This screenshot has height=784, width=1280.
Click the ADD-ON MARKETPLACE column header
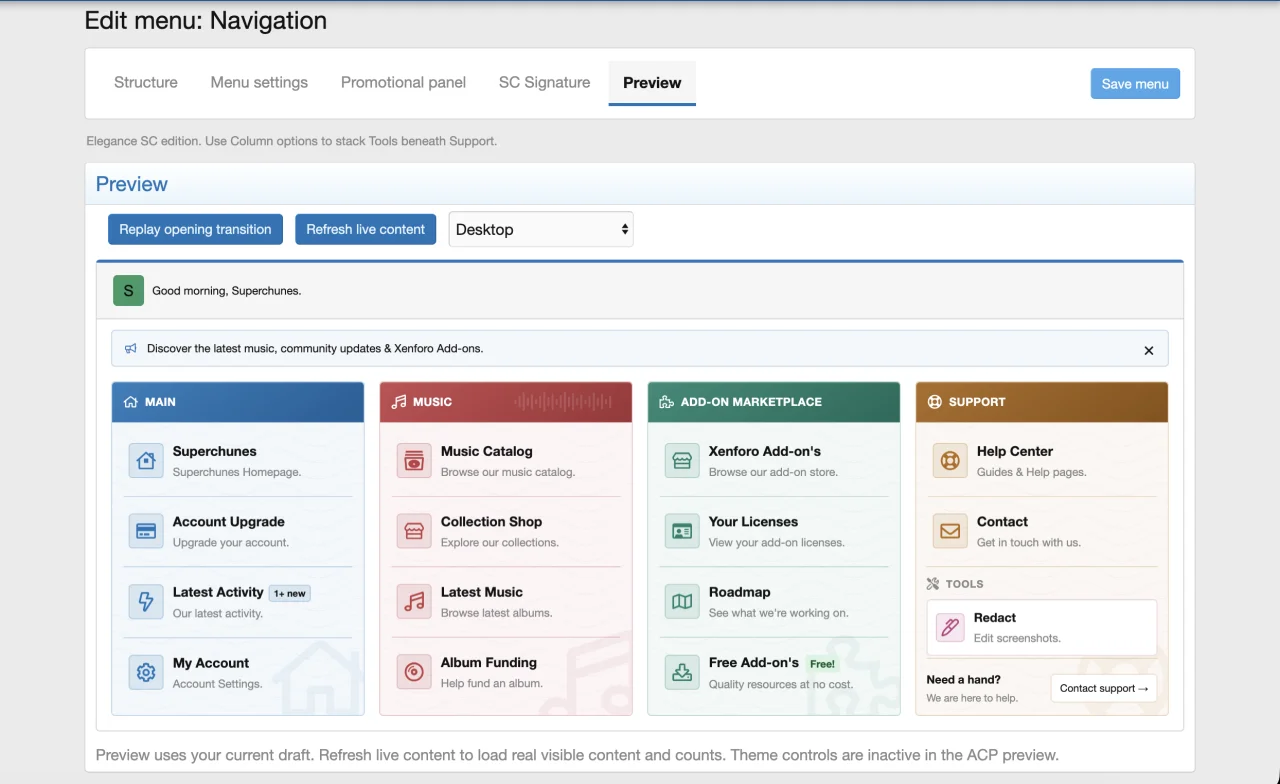click(x=774, y=402)
